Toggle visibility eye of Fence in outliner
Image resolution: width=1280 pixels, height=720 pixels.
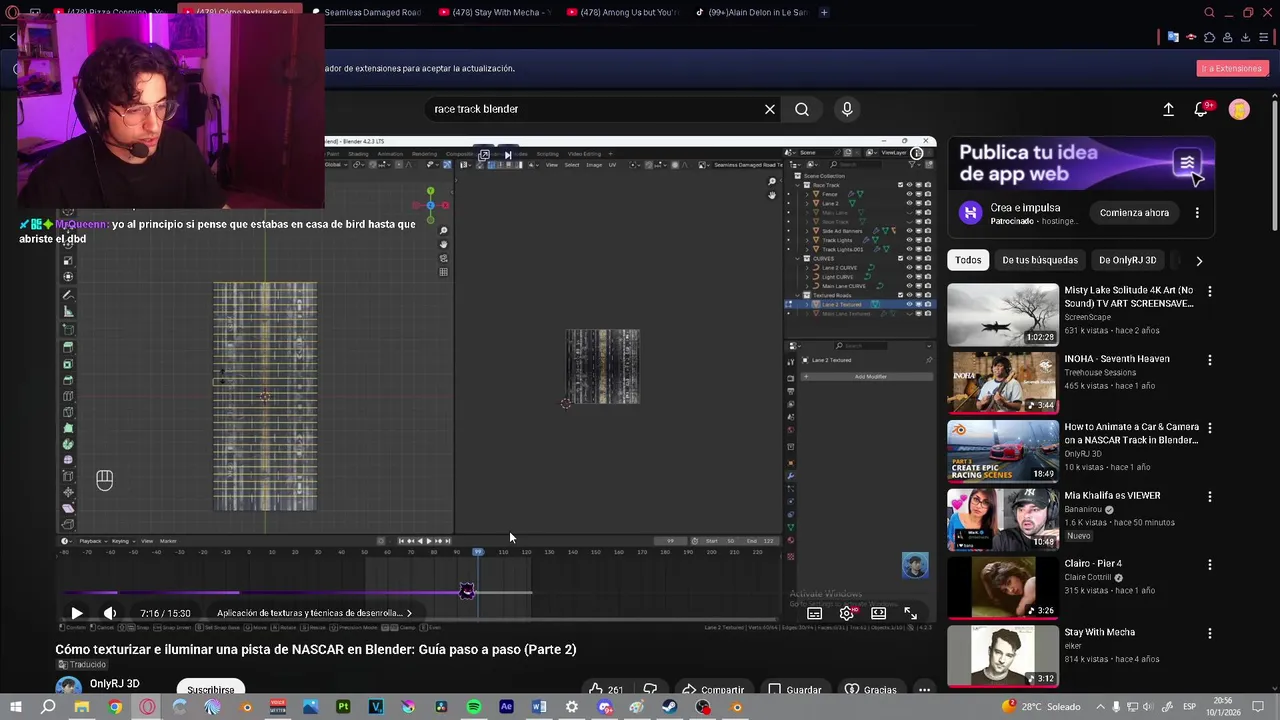click(909, 194)
